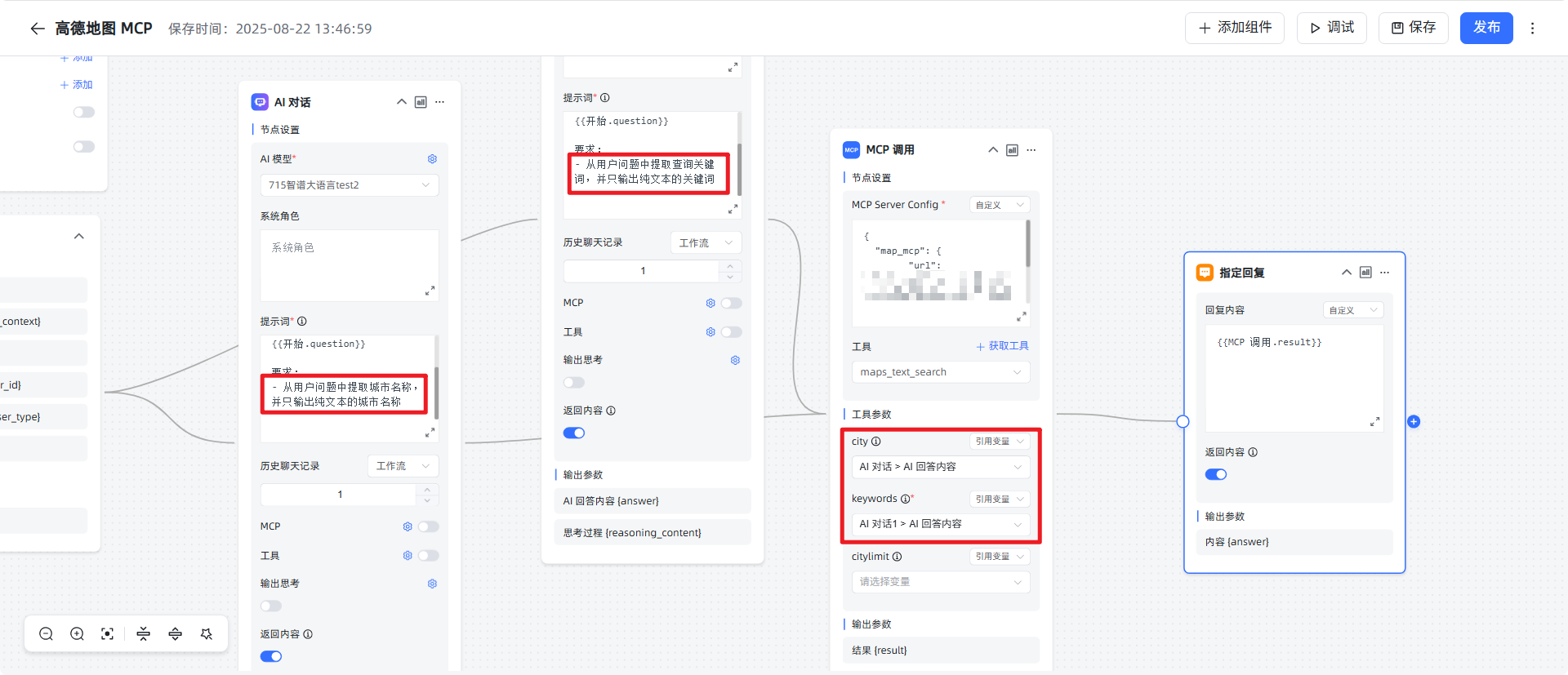
Task: Open the AI 模型 dropdown showing 715智谱大语言test2
Action: coord(350,185)
